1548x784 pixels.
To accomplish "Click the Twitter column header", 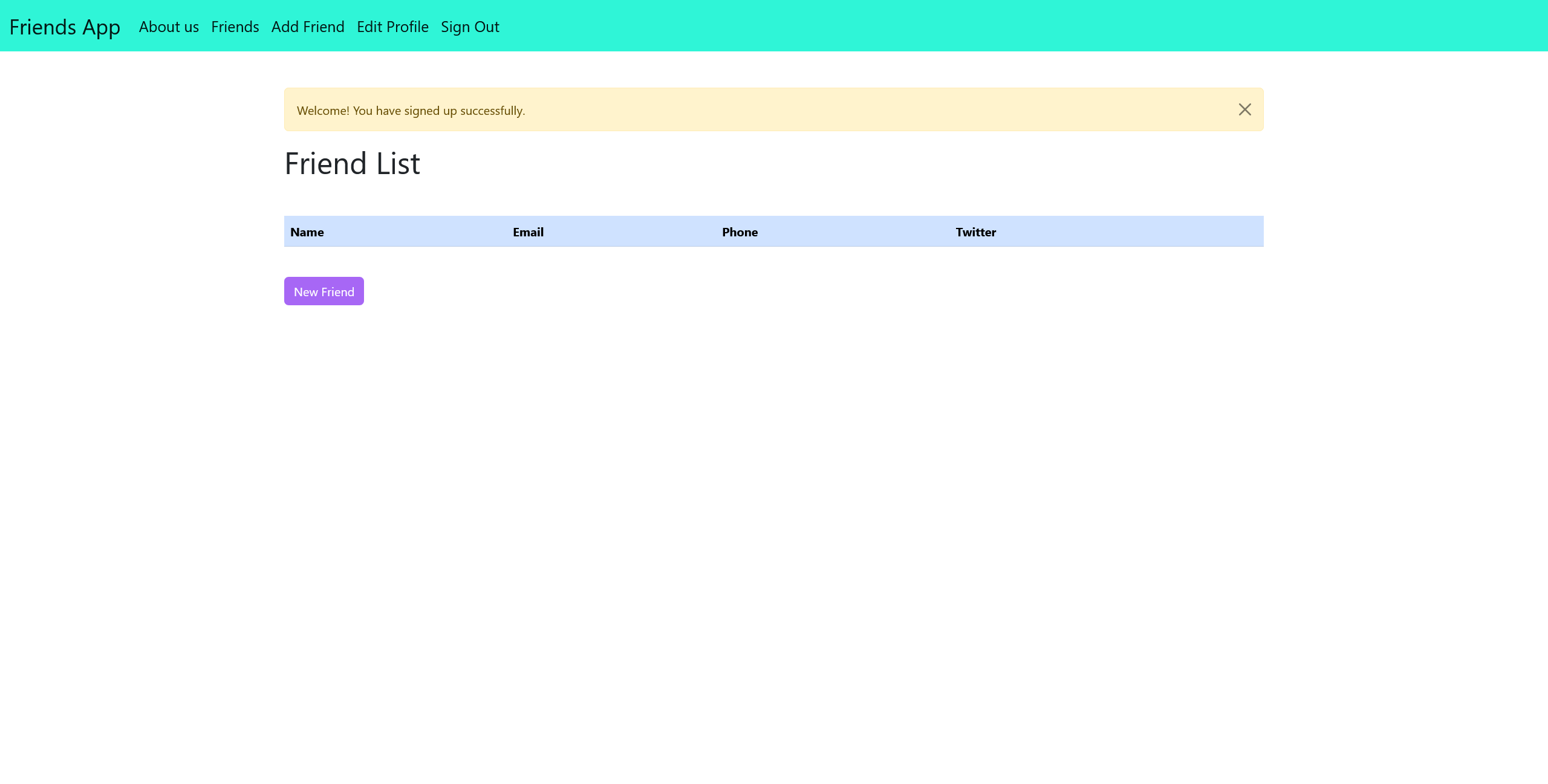I will click(975, 232).
